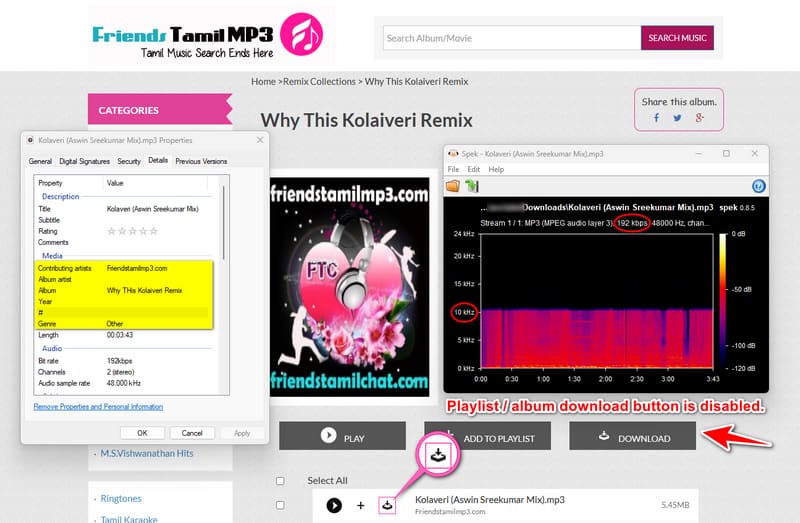Click the Kolaveri (Aswin Sreekumar Mix).mp3 track title
The width and height of the screenshot is (800, 523).
490,500
